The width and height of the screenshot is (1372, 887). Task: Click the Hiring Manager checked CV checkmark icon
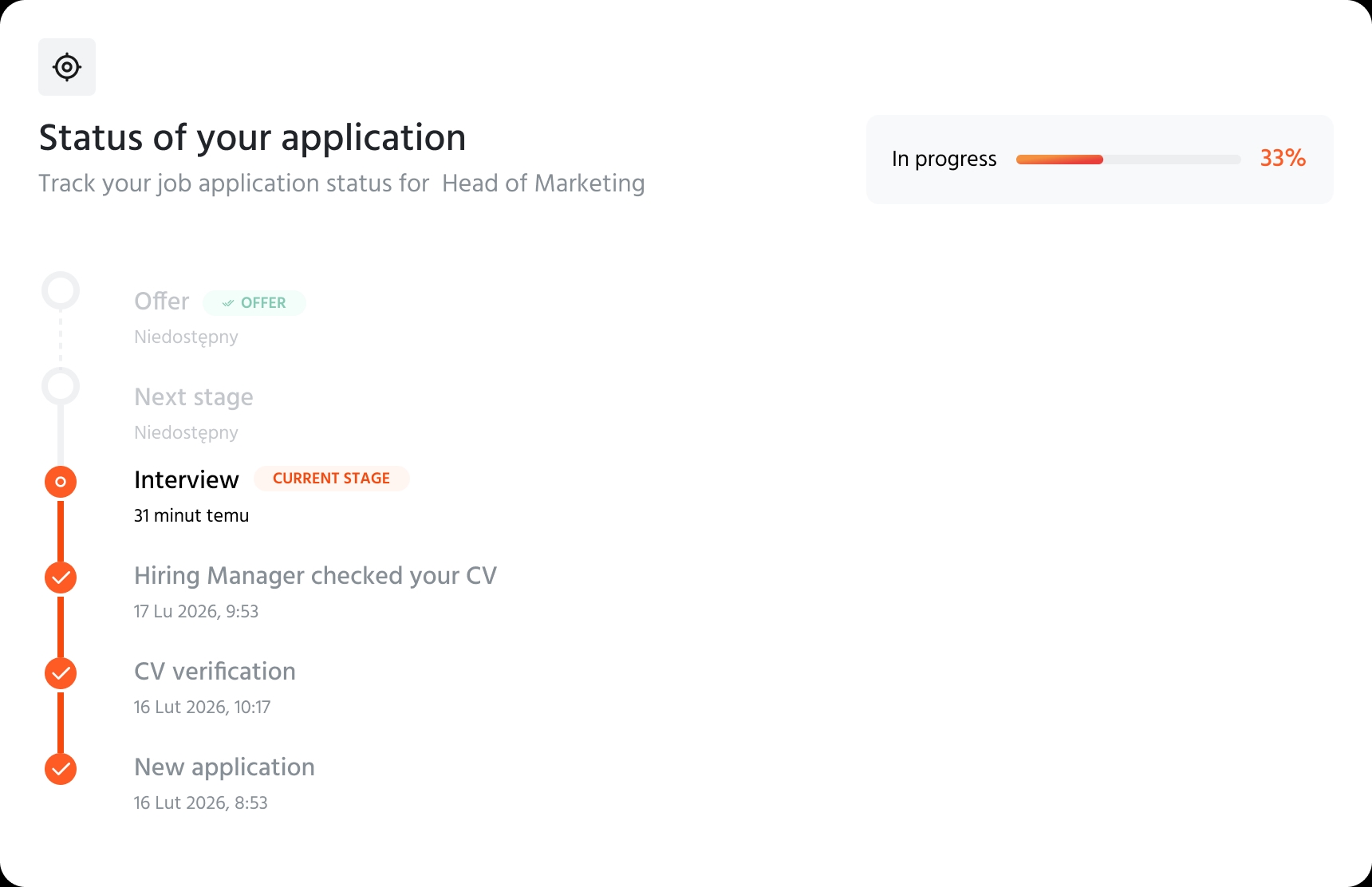coord(61,578)
